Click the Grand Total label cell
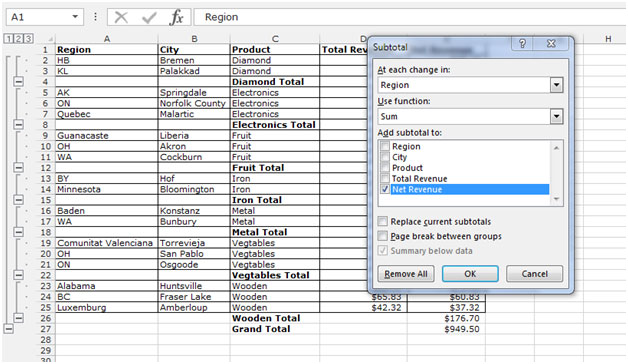This screenshot has height=364, width=628. [x=275, y=329]
